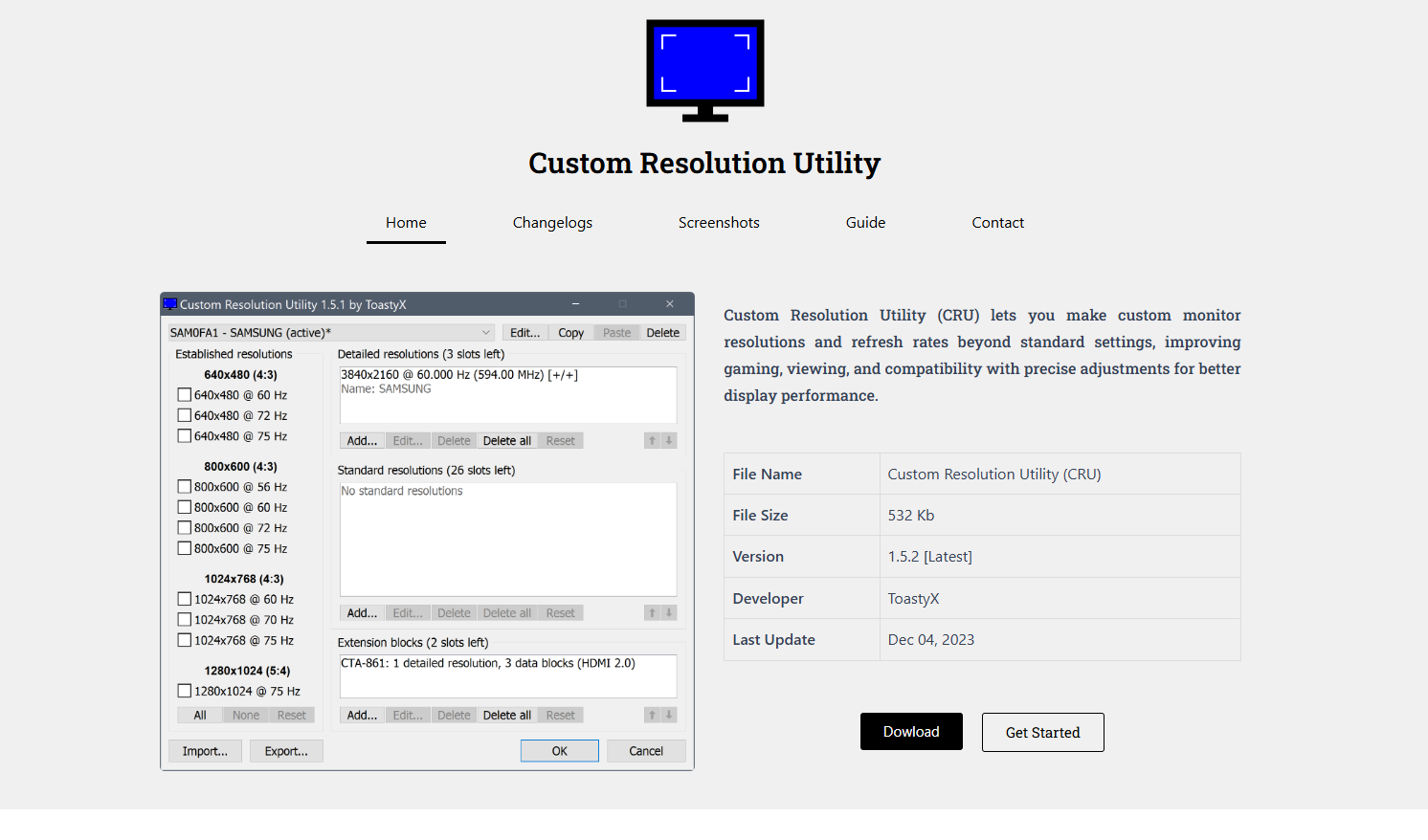Click the move-down arrow for extension blocks
The image size is (1428, 840).
[x=668, y=715]
